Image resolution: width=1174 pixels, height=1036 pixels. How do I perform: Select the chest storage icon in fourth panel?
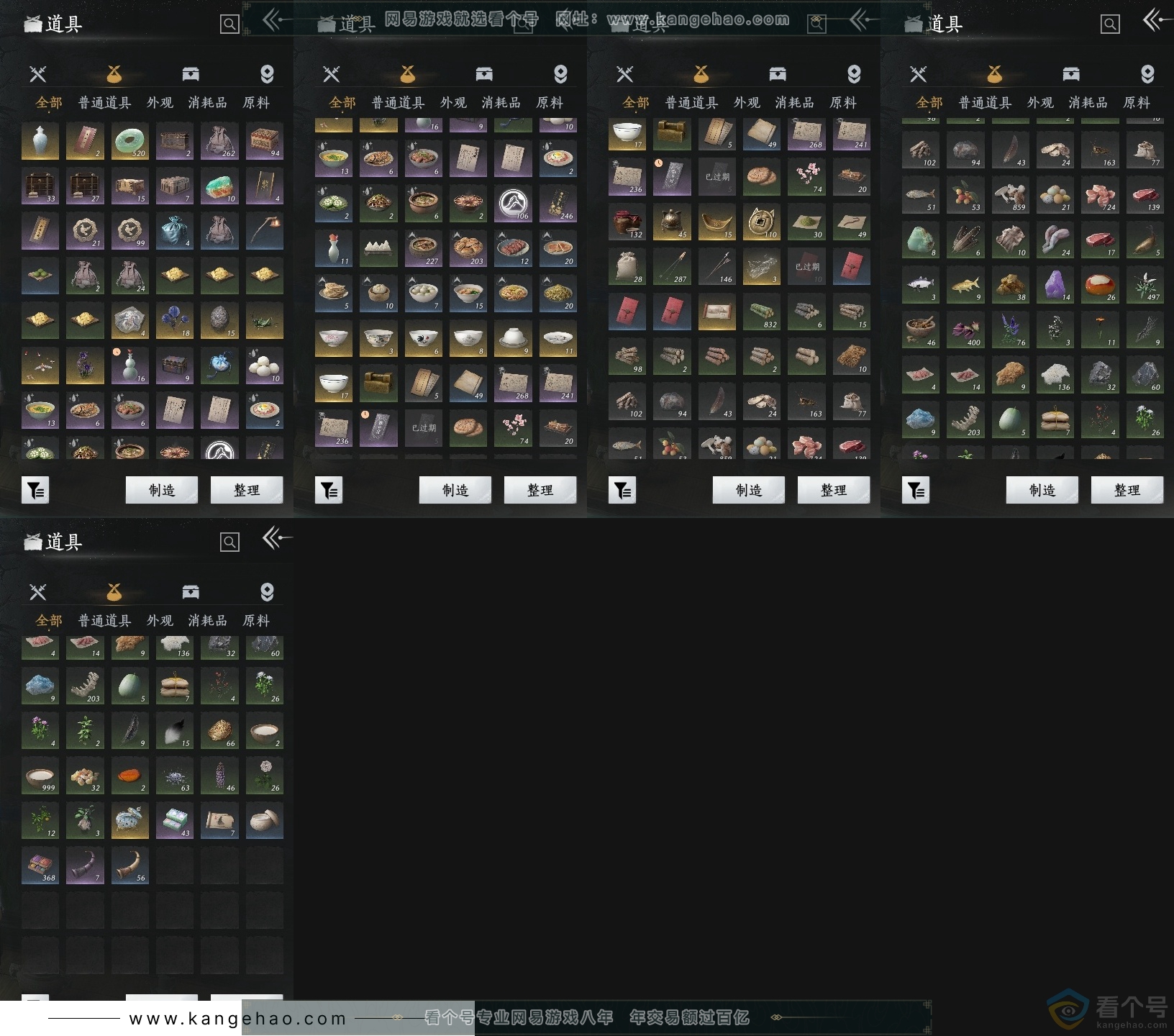tap(1071, 74)
